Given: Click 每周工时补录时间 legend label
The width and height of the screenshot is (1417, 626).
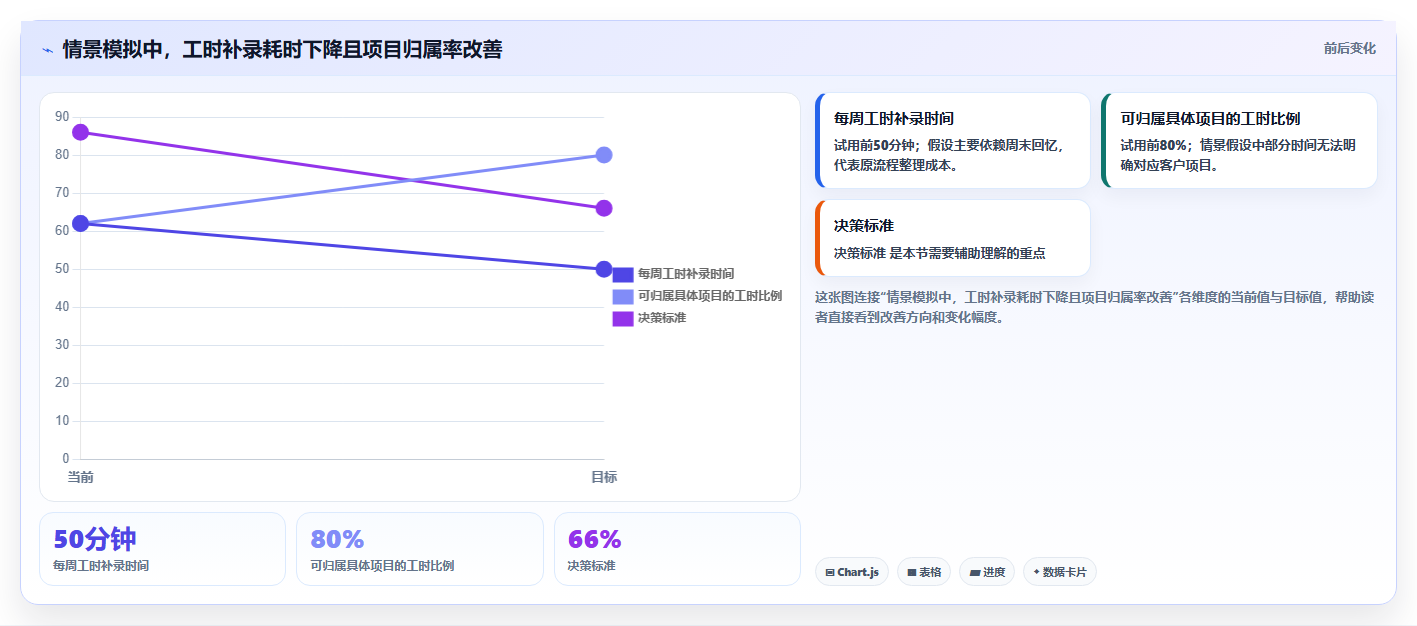Looking at the screenshot, I should coord(686,274).
